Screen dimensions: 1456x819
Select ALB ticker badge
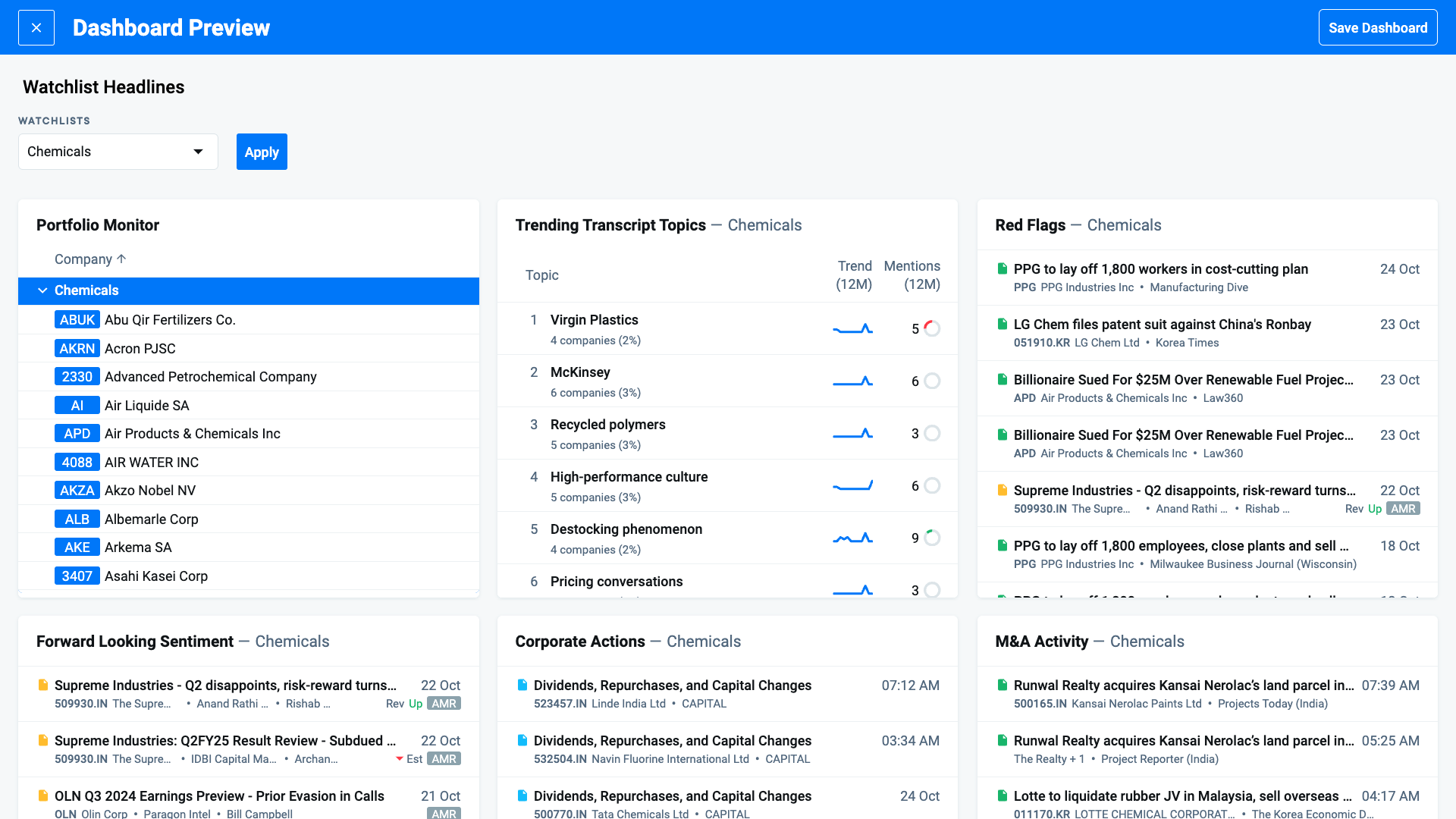tap(77, 519)
